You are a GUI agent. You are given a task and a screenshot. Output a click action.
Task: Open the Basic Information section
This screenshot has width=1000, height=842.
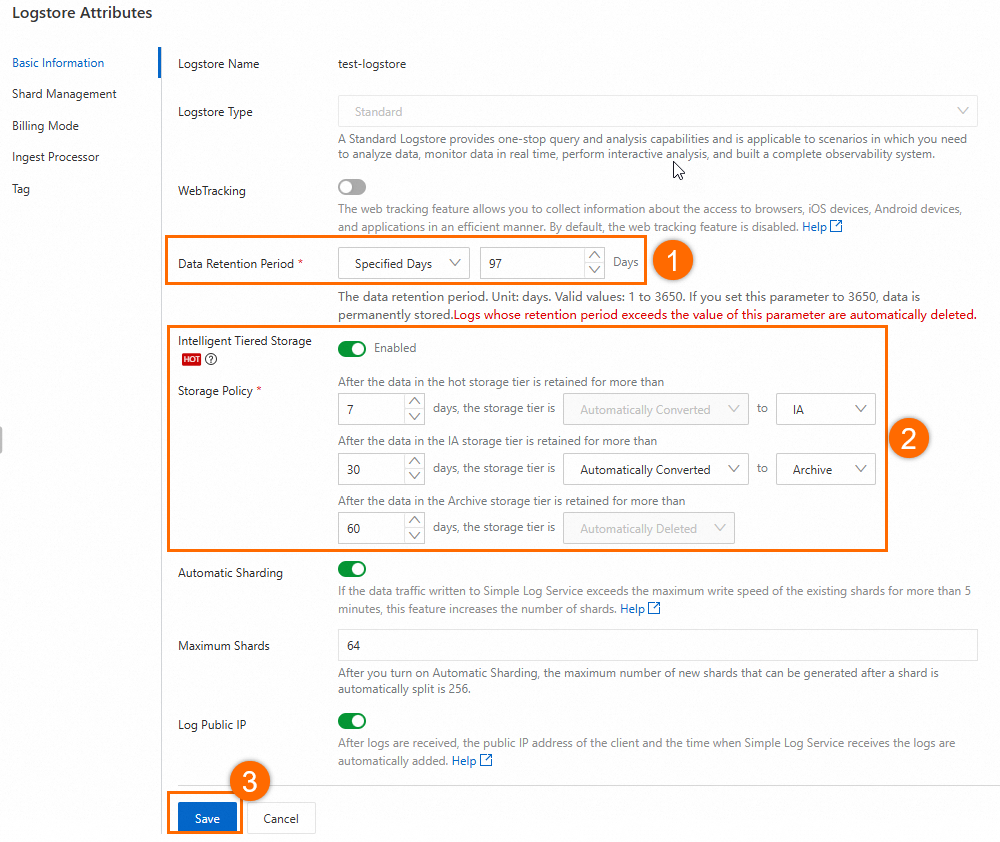tap(58, 63)
